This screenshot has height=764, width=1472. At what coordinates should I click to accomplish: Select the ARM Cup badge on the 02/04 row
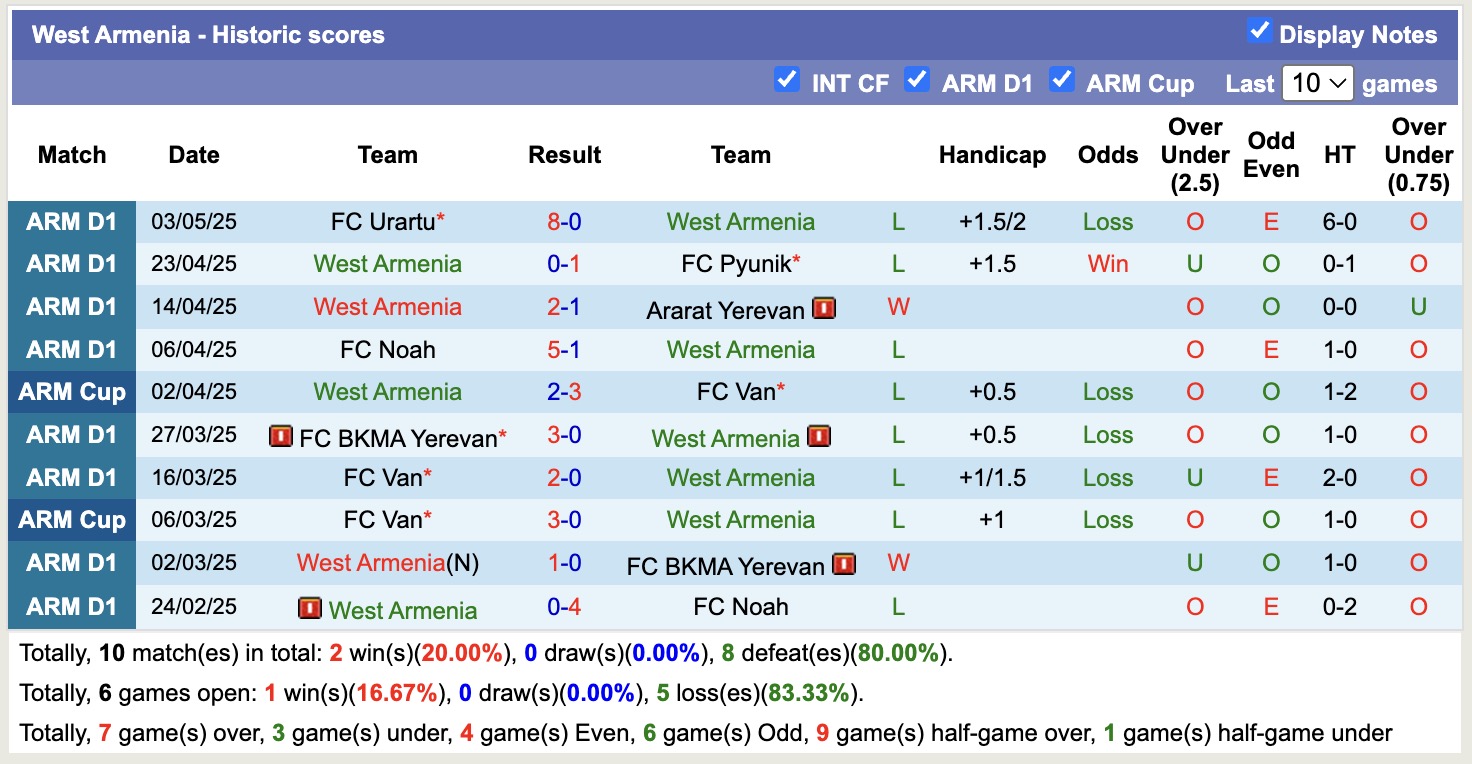71,392
